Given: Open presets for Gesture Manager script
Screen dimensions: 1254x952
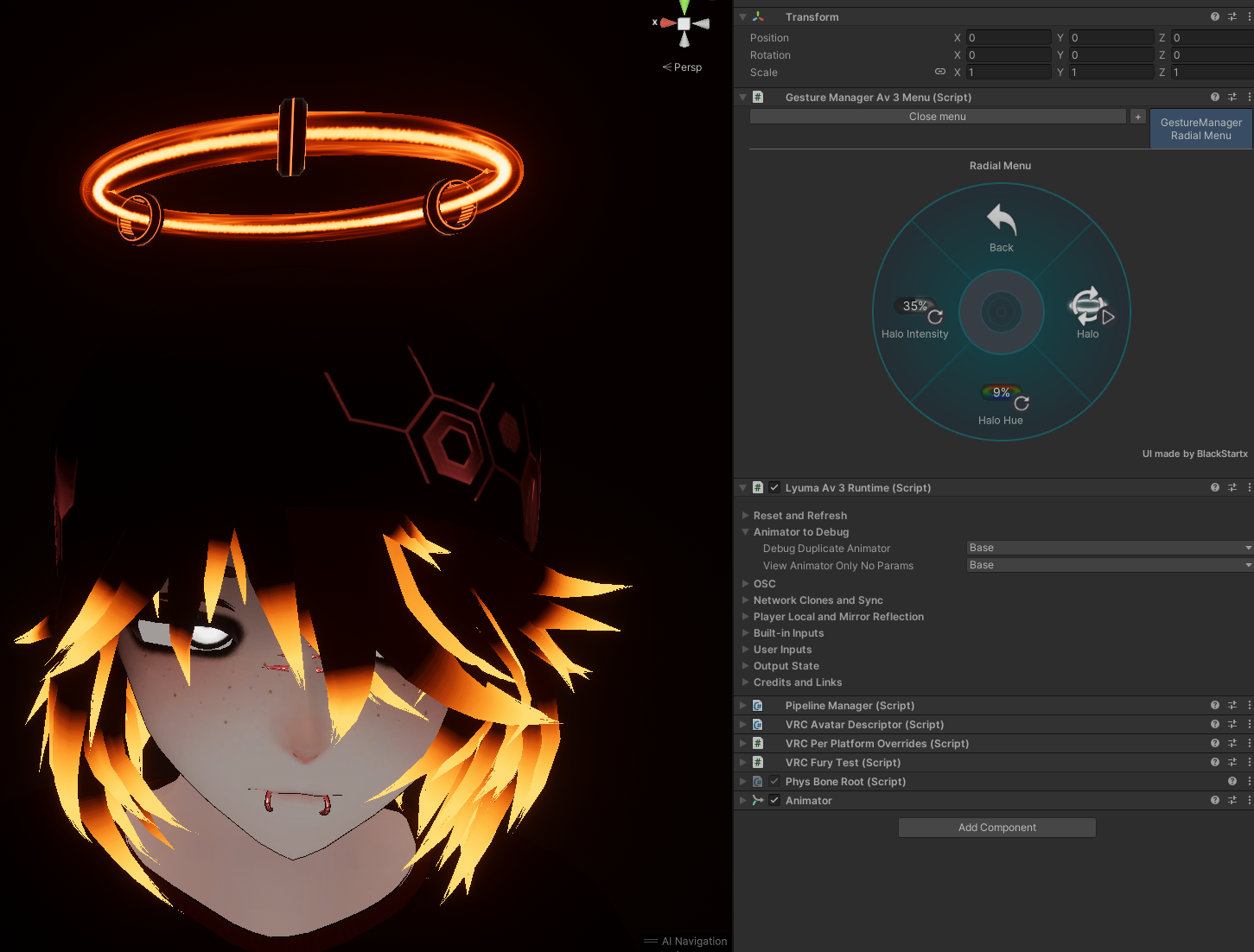Looking at the screenshot, I should click(1232, 98).
